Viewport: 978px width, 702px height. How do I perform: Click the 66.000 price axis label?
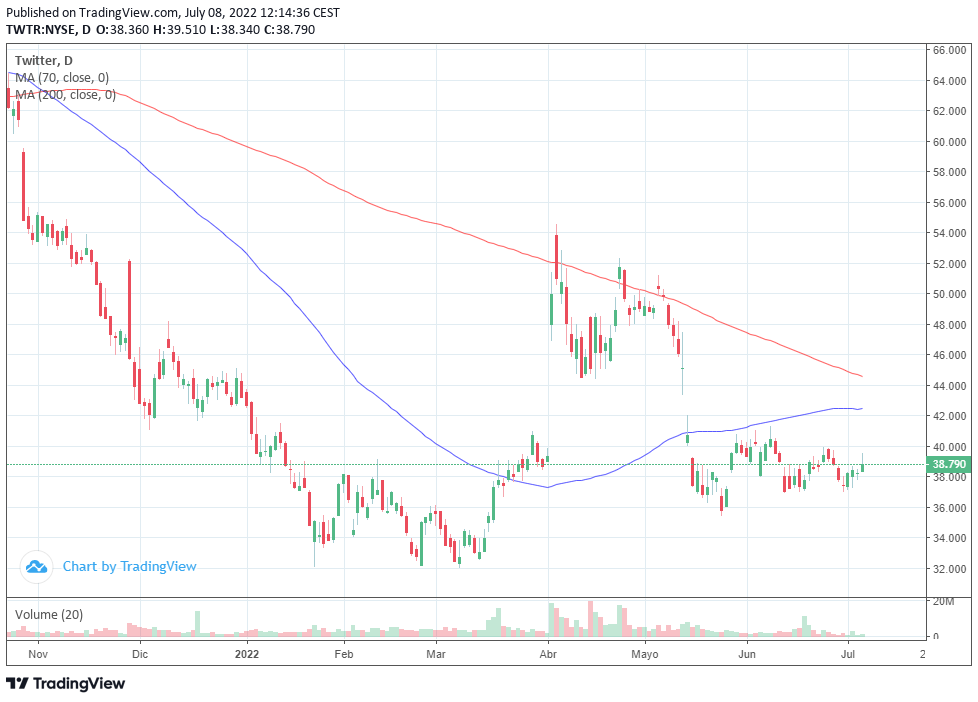coord(949,51)
